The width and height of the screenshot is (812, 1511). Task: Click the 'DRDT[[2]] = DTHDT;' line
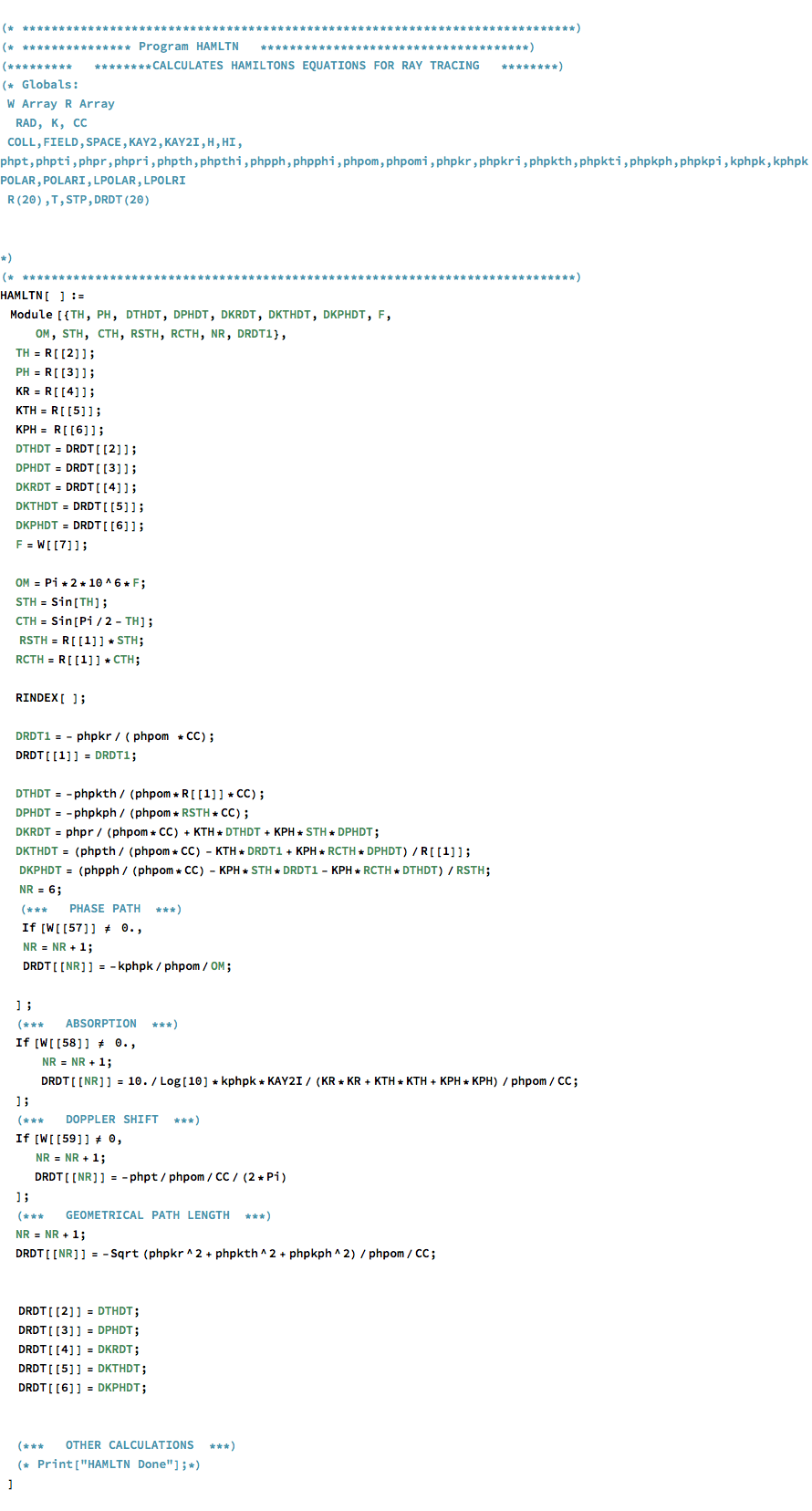(x=79, y=1311)
